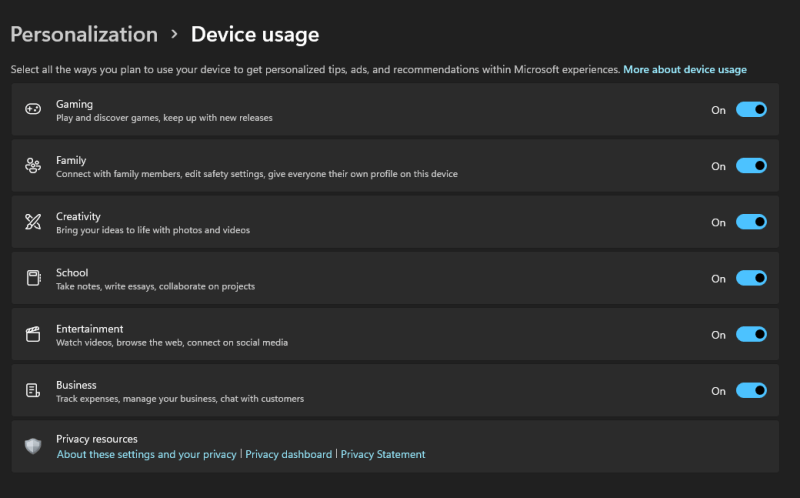Turn off the Gaming toggle
Screen dimensions: 800x498
pos(751,110)
